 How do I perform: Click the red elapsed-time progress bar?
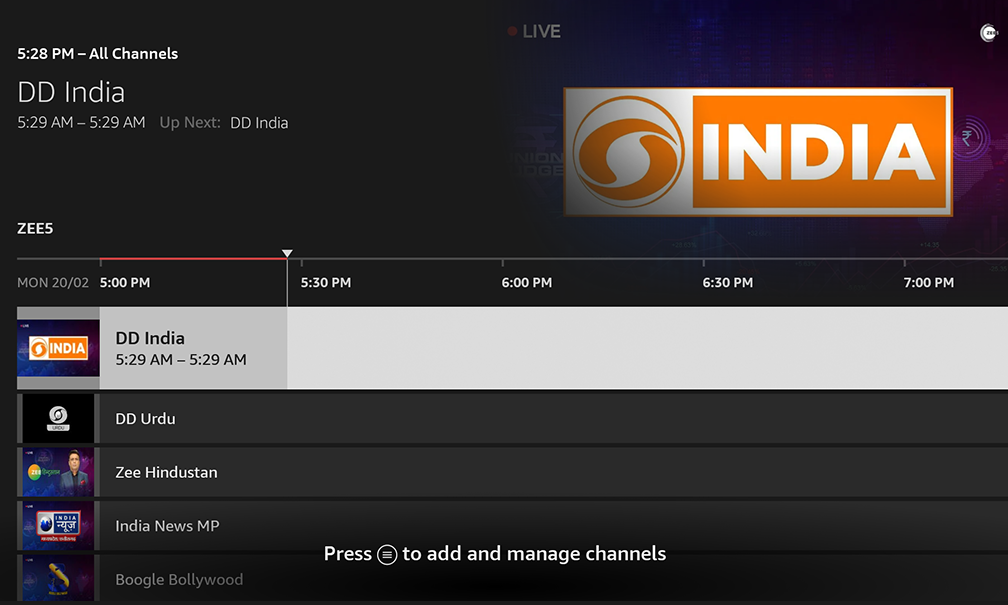coord(194,258)
